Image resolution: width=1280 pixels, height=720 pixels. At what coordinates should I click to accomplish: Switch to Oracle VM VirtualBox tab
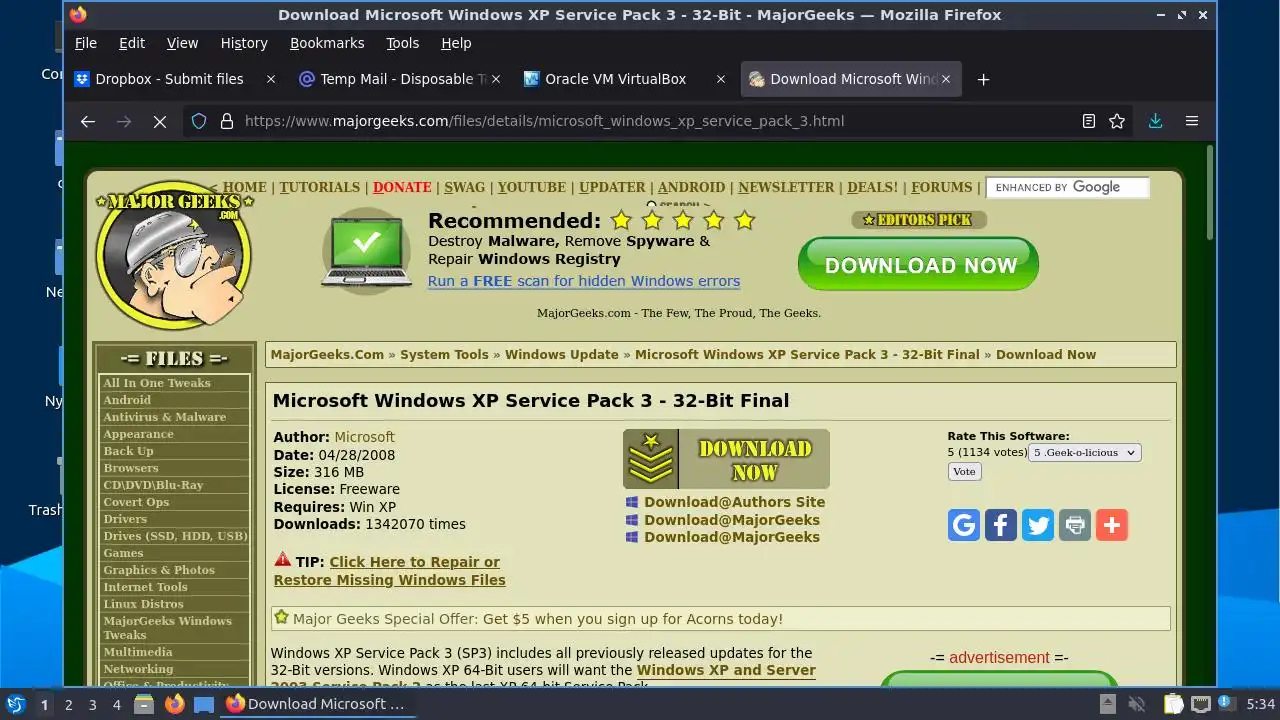click(x=615, y=79)
